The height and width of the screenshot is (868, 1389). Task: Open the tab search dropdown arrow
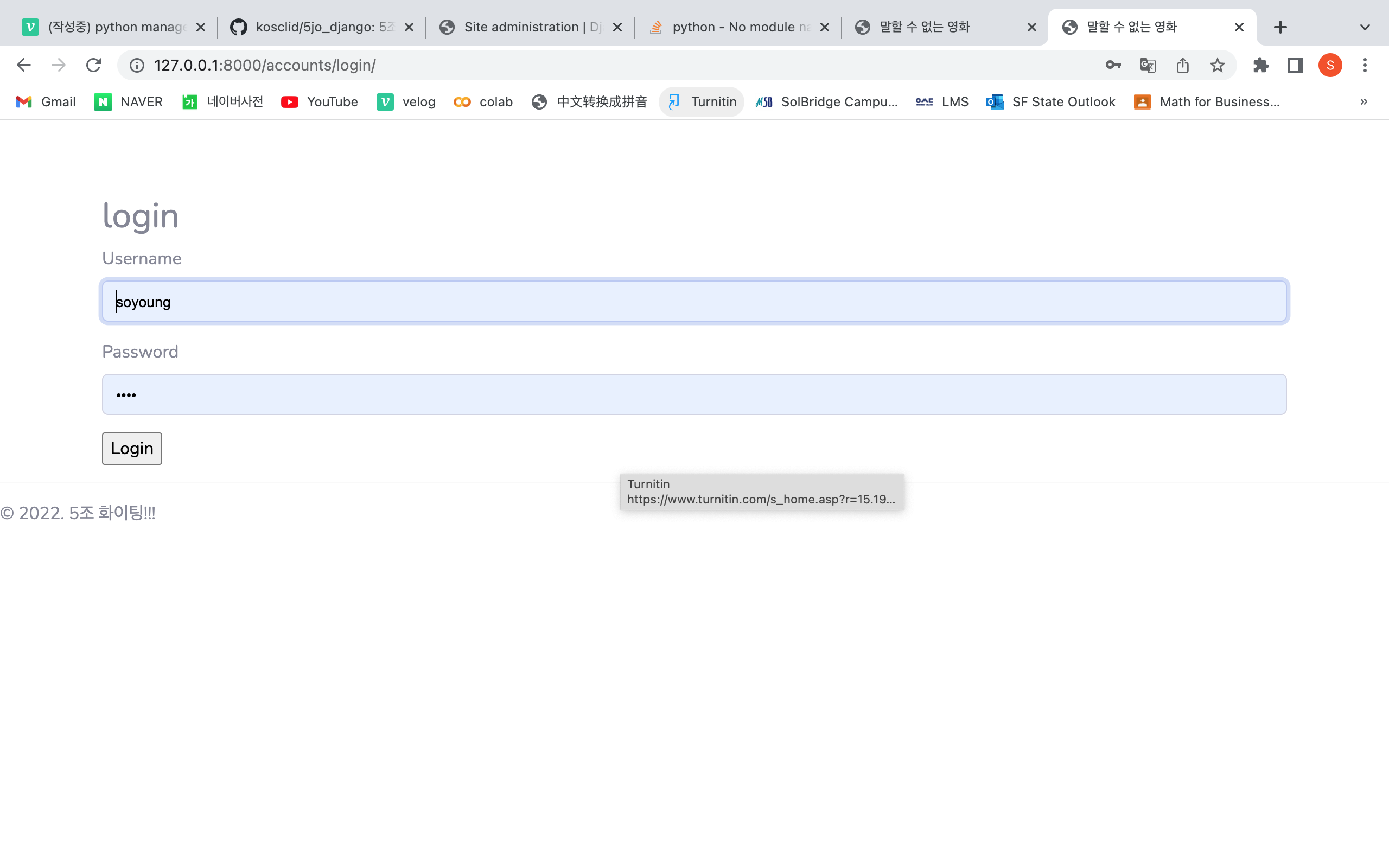pyautogui.click(x=1365, y=27)
